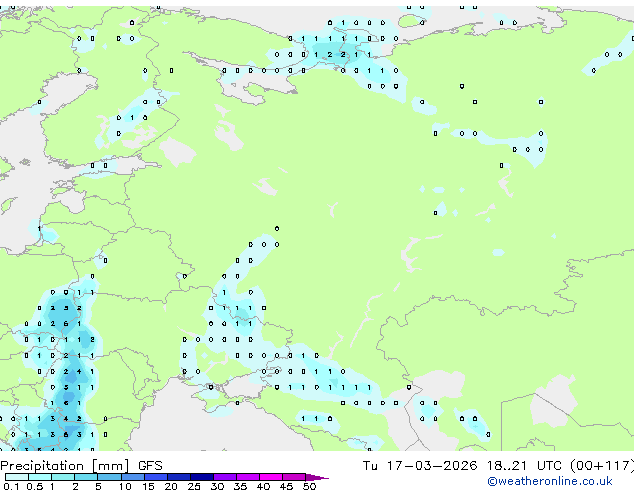634x490 pixels.
Task: Click the '40' legend scale label
Action: (264, 486)
